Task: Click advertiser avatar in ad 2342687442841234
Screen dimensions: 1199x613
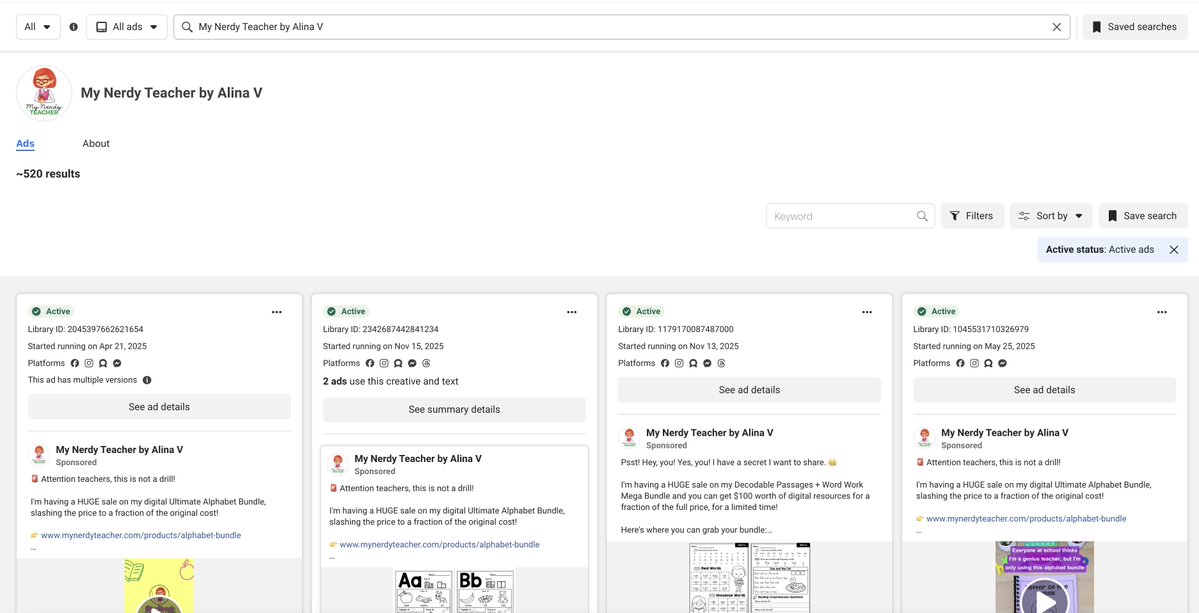Action: pyautogui.click(x=338, y=464)
